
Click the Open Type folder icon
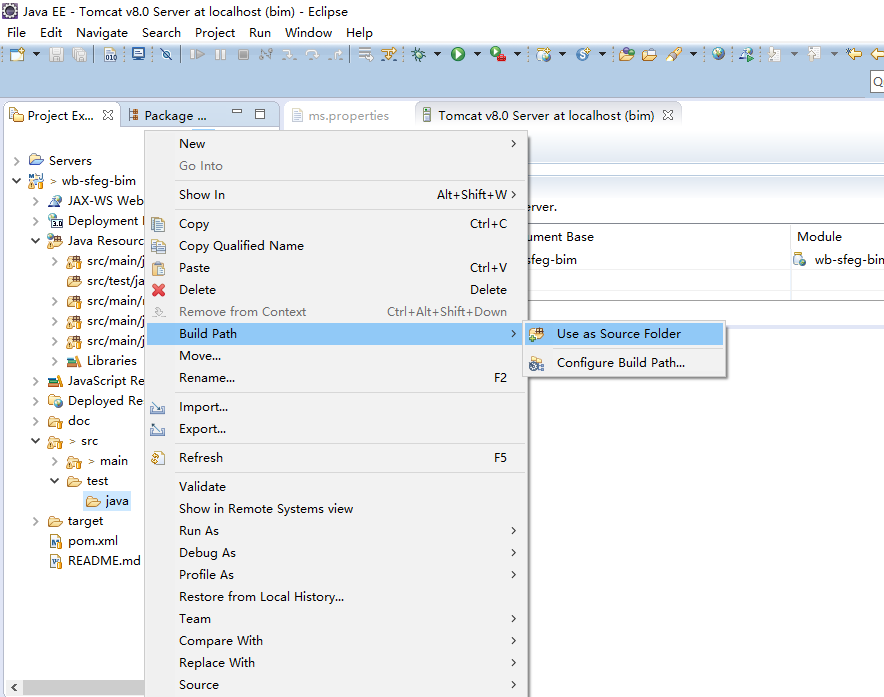[x=626, y=54]
